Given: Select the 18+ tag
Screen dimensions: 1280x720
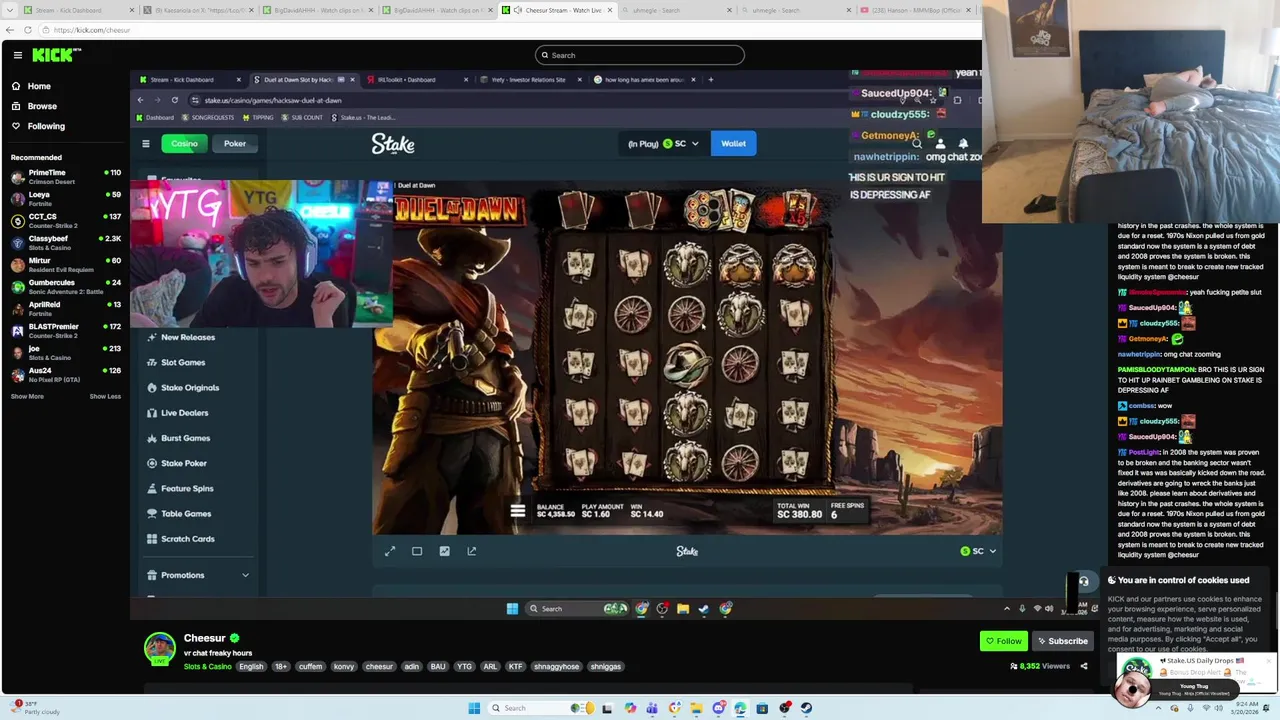Looking at the screenshot, I should coord(280,666).
